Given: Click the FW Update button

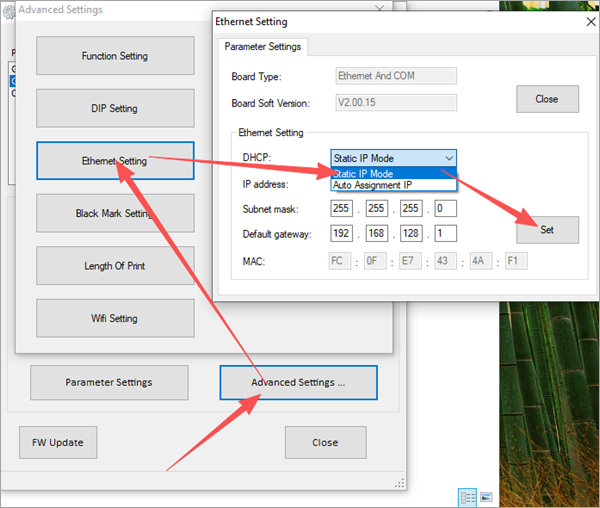Looking at the screenshot, I should 57,442.
